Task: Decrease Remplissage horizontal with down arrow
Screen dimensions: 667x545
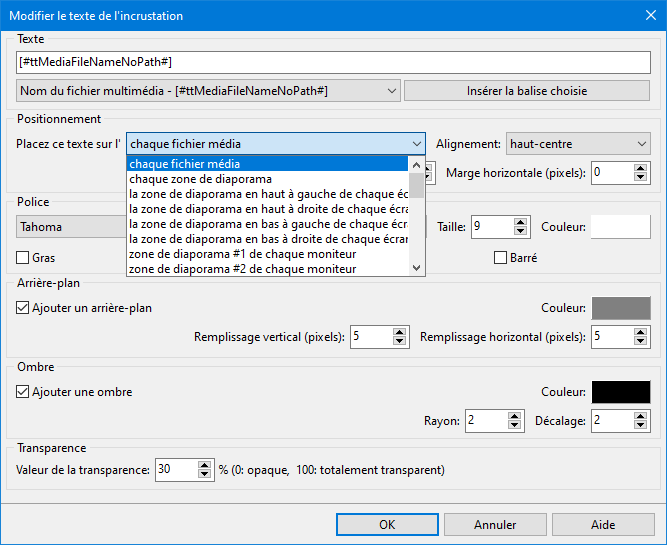Action: [640, 341]
